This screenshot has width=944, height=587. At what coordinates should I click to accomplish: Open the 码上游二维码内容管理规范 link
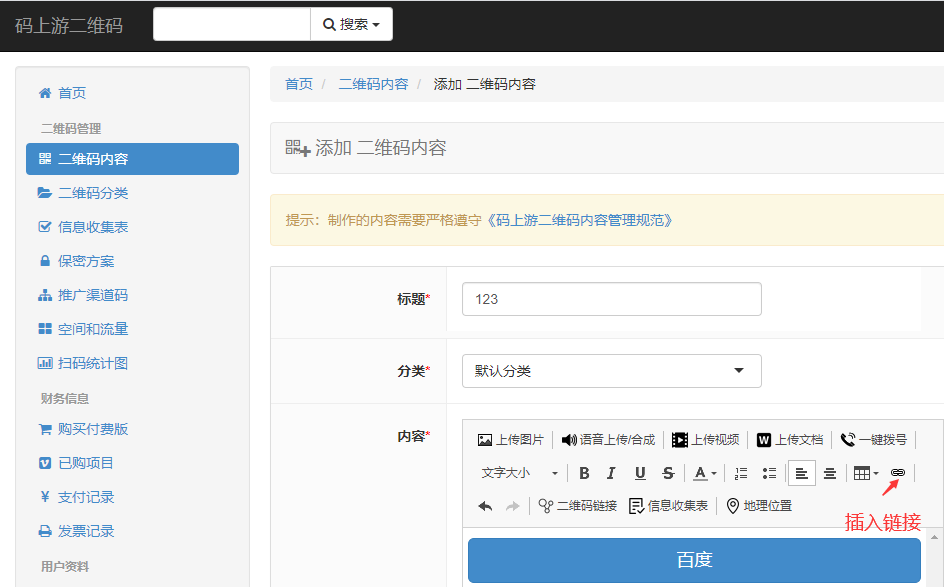[580, 220]
